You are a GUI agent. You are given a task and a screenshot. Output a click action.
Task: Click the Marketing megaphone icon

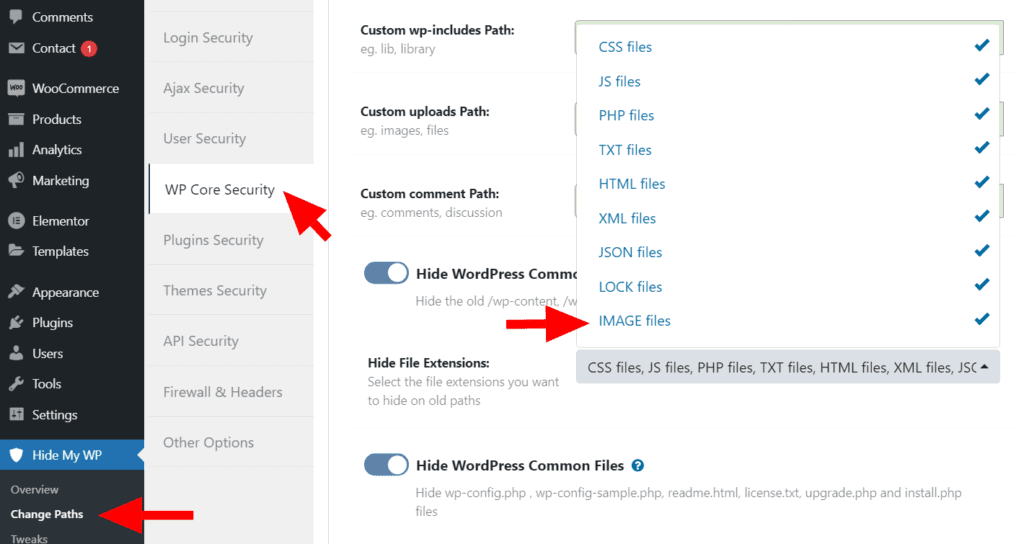[16, 181]
